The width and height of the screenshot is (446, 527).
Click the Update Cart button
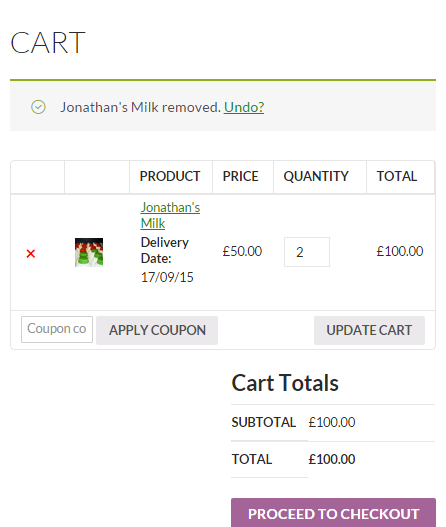point(369,330)
